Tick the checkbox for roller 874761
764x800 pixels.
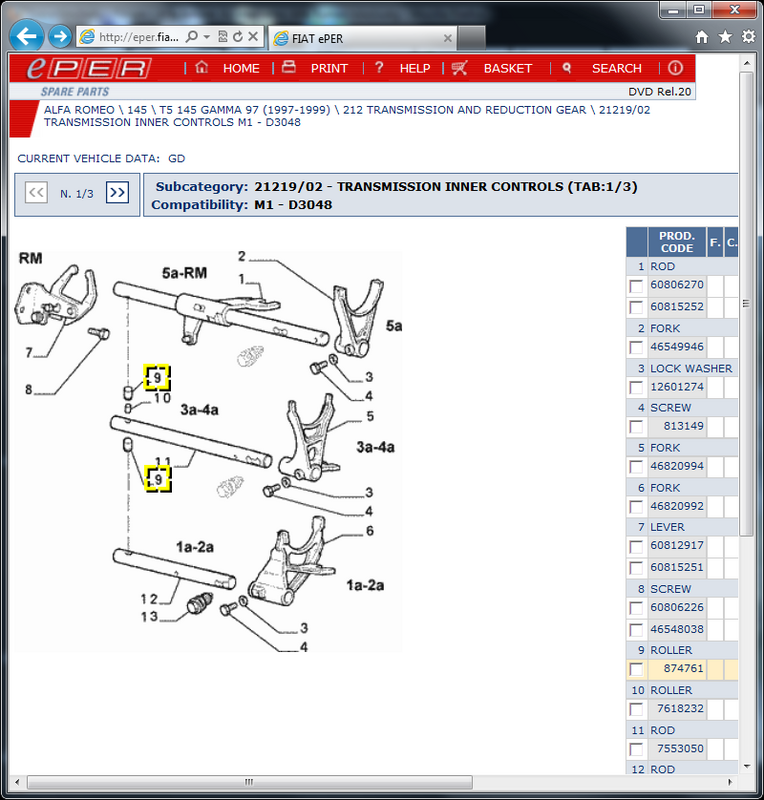[636, 669]
